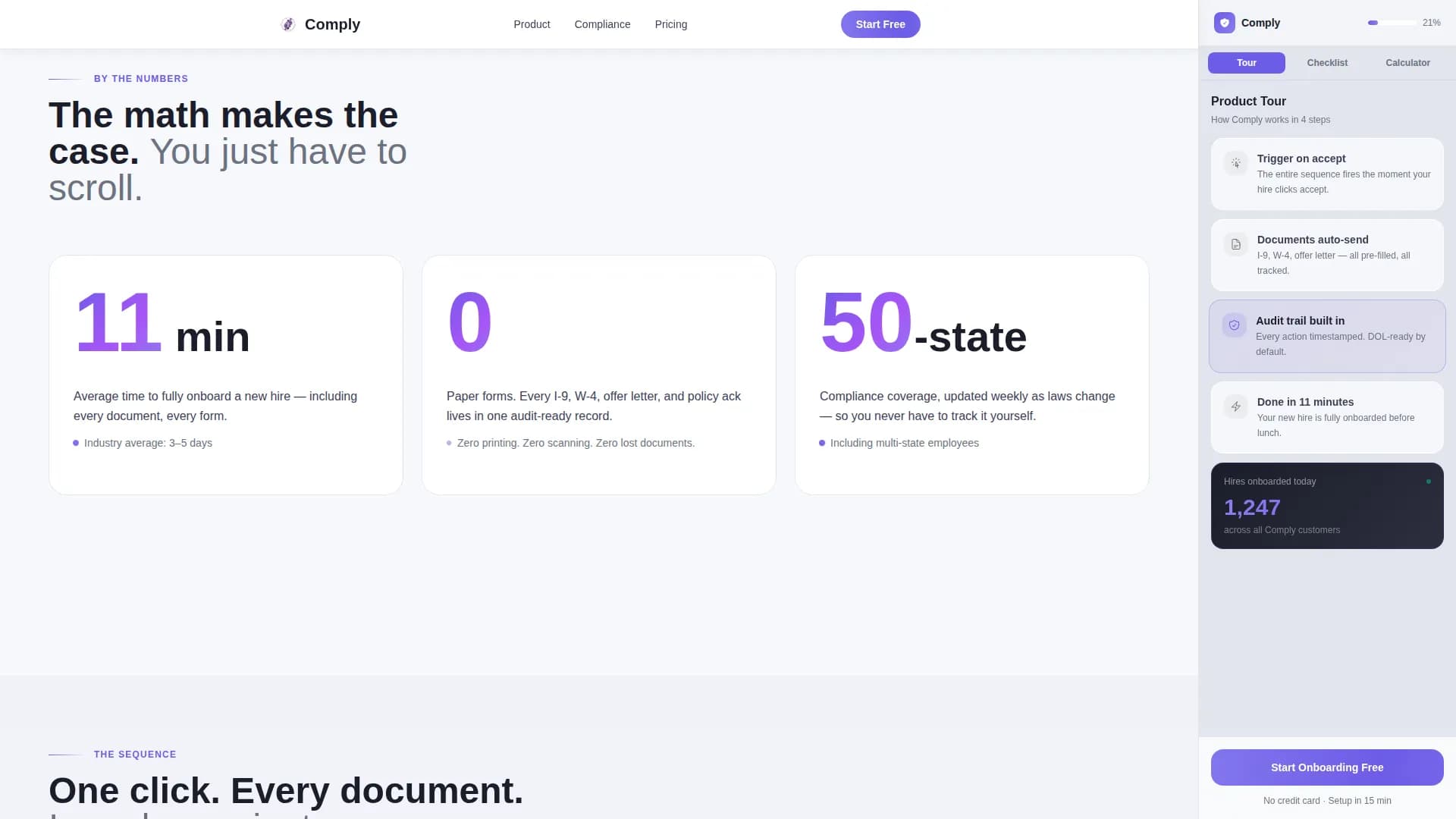Switch to the Tour tab
This screenshot has height=819, width=1456.
[1247, 63]
